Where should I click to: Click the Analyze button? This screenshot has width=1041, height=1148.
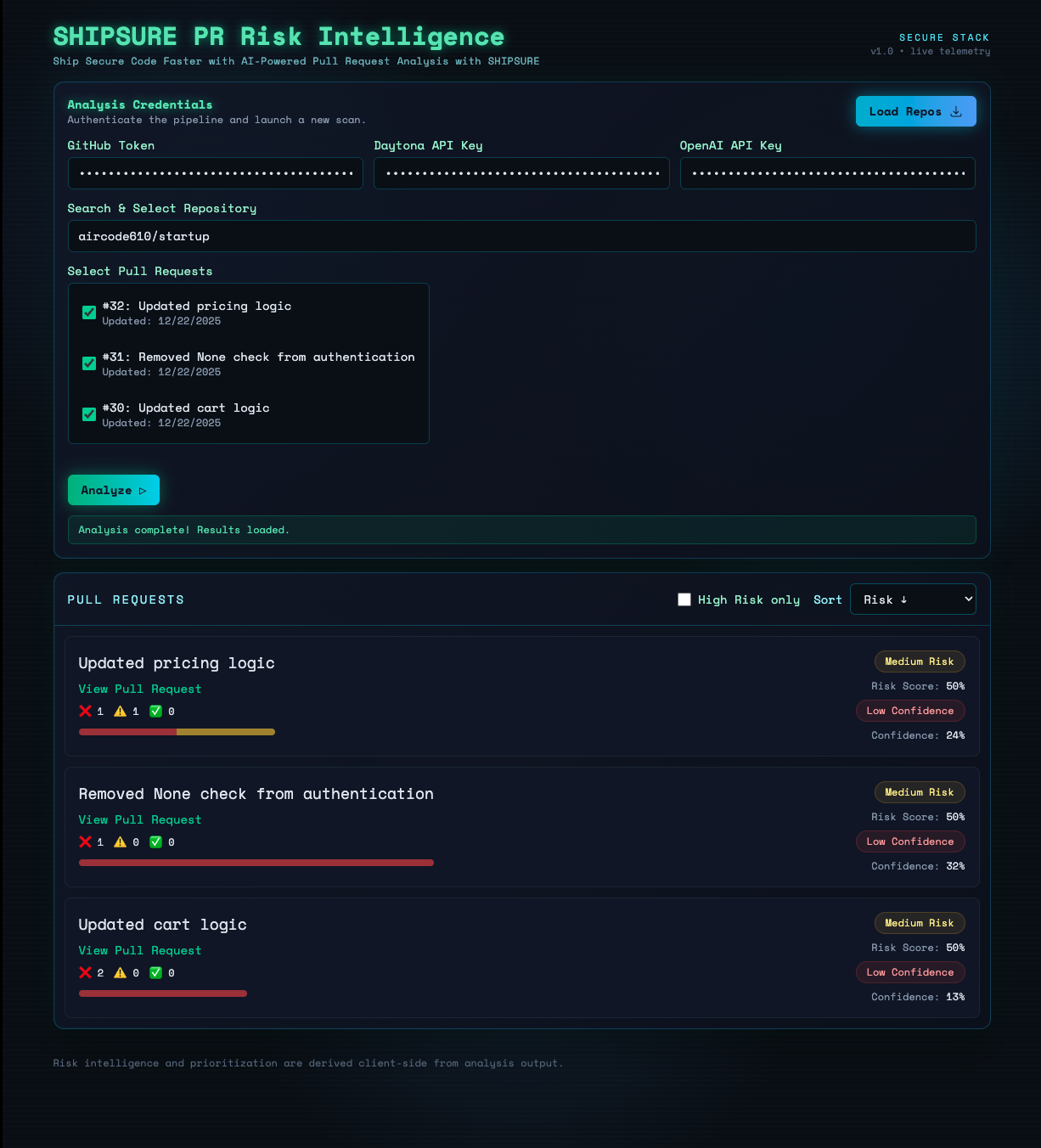pyautogui.click(x=114, y=490)
